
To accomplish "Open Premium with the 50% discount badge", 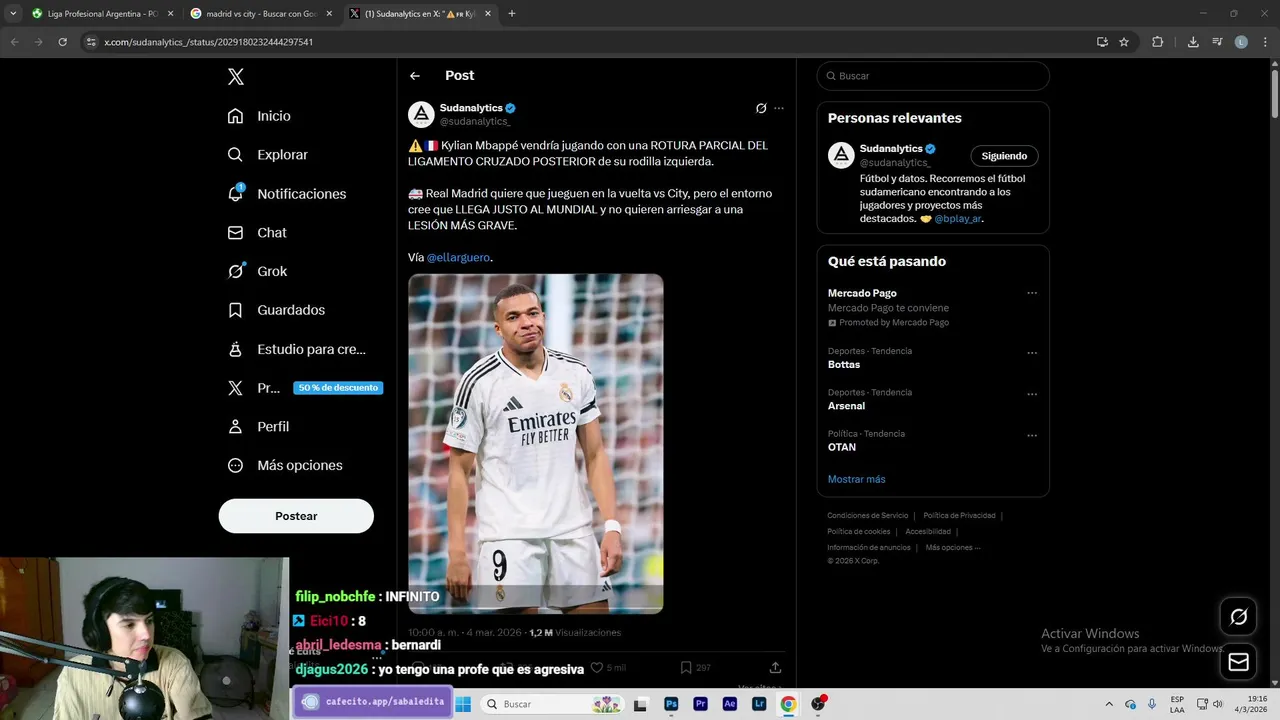I will click(x=305, y=388).
